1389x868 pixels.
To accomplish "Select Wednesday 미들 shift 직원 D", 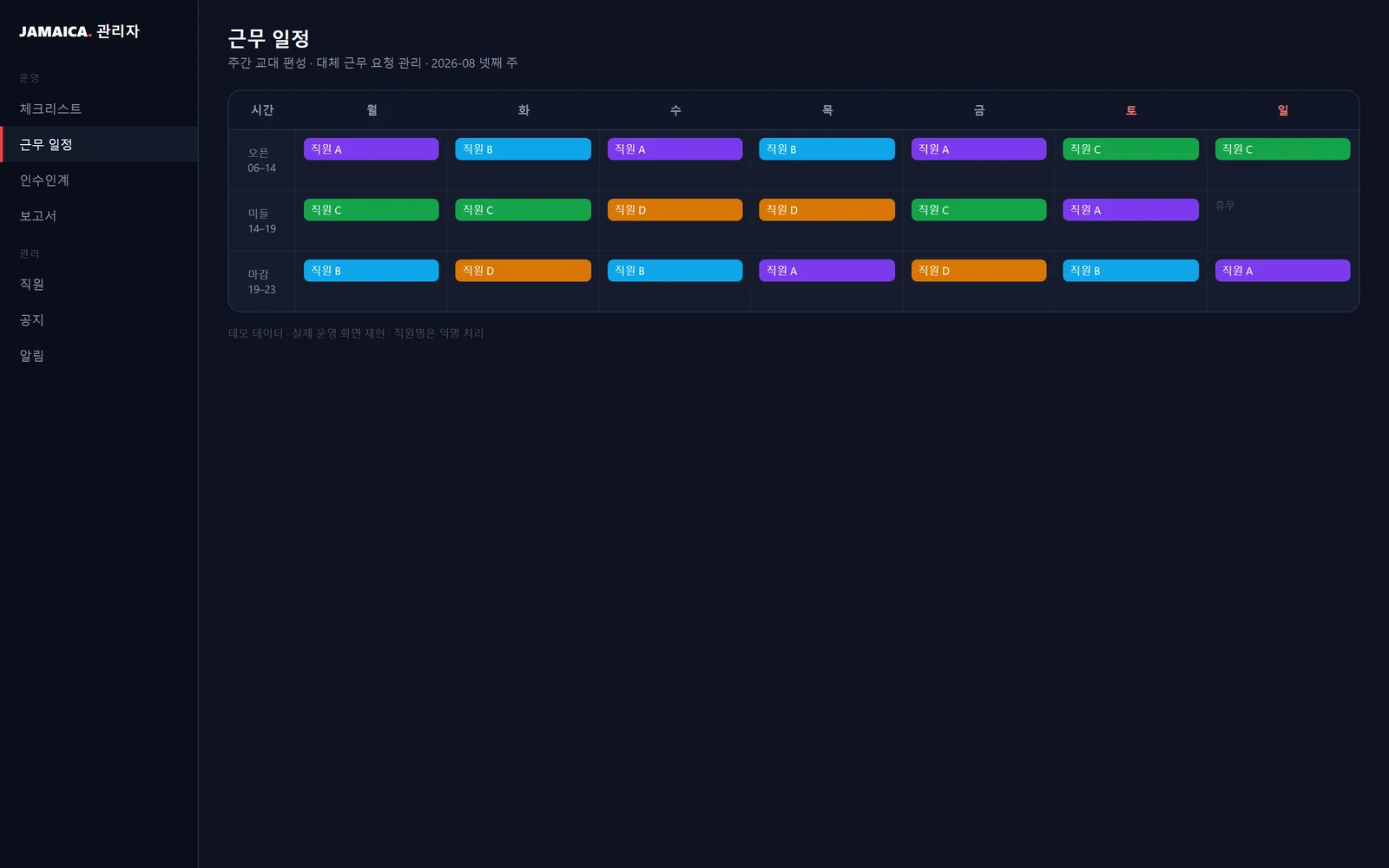I will 675,210.
